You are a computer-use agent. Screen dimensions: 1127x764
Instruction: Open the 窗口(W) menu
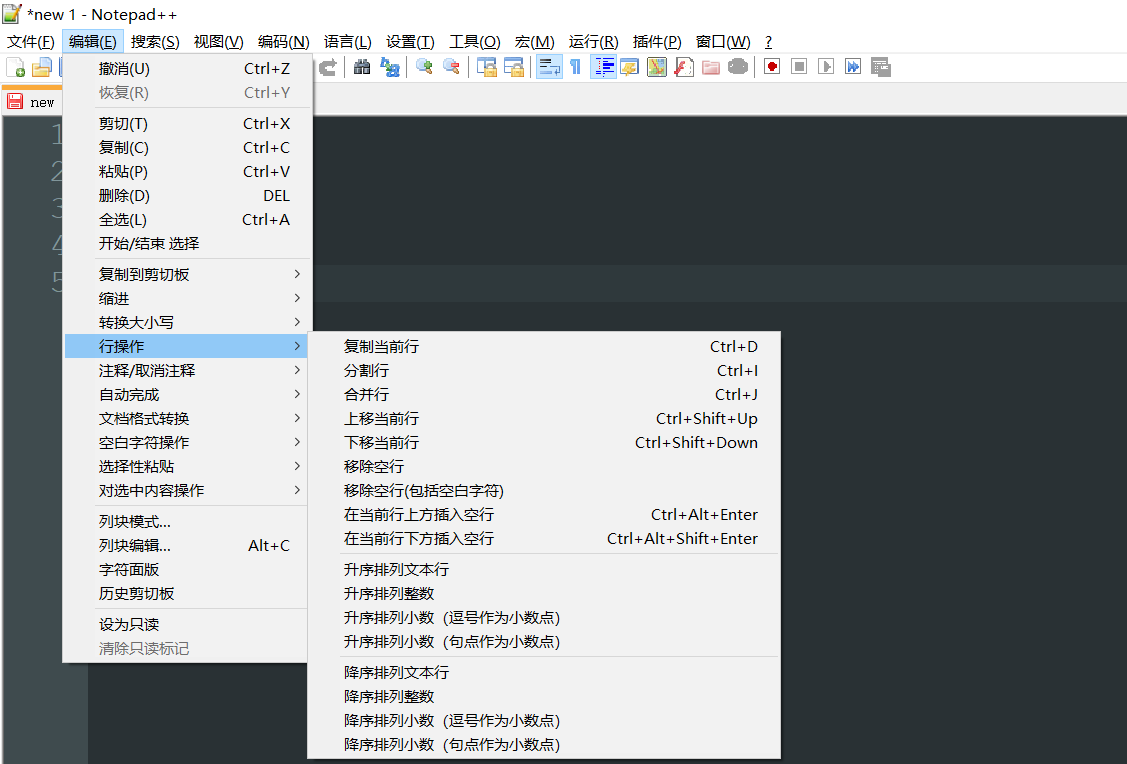tap(722, 42)
